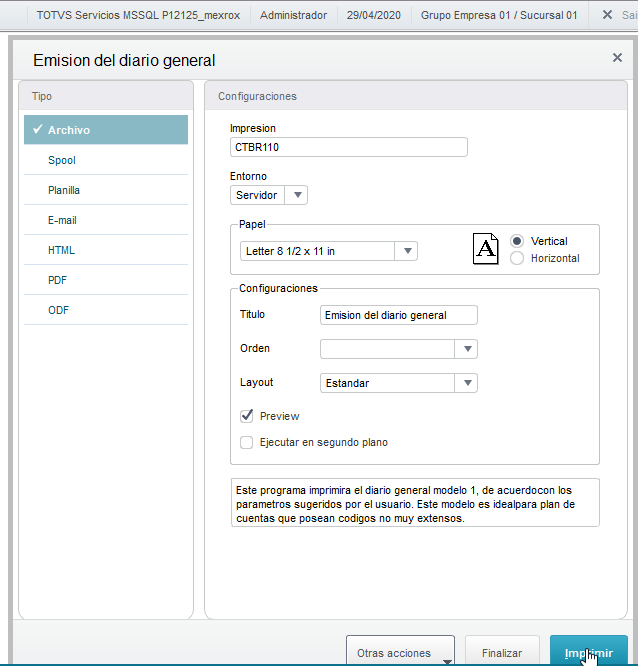Click the page orientation A icon
The image size is (638, 666).
point(486,249)
